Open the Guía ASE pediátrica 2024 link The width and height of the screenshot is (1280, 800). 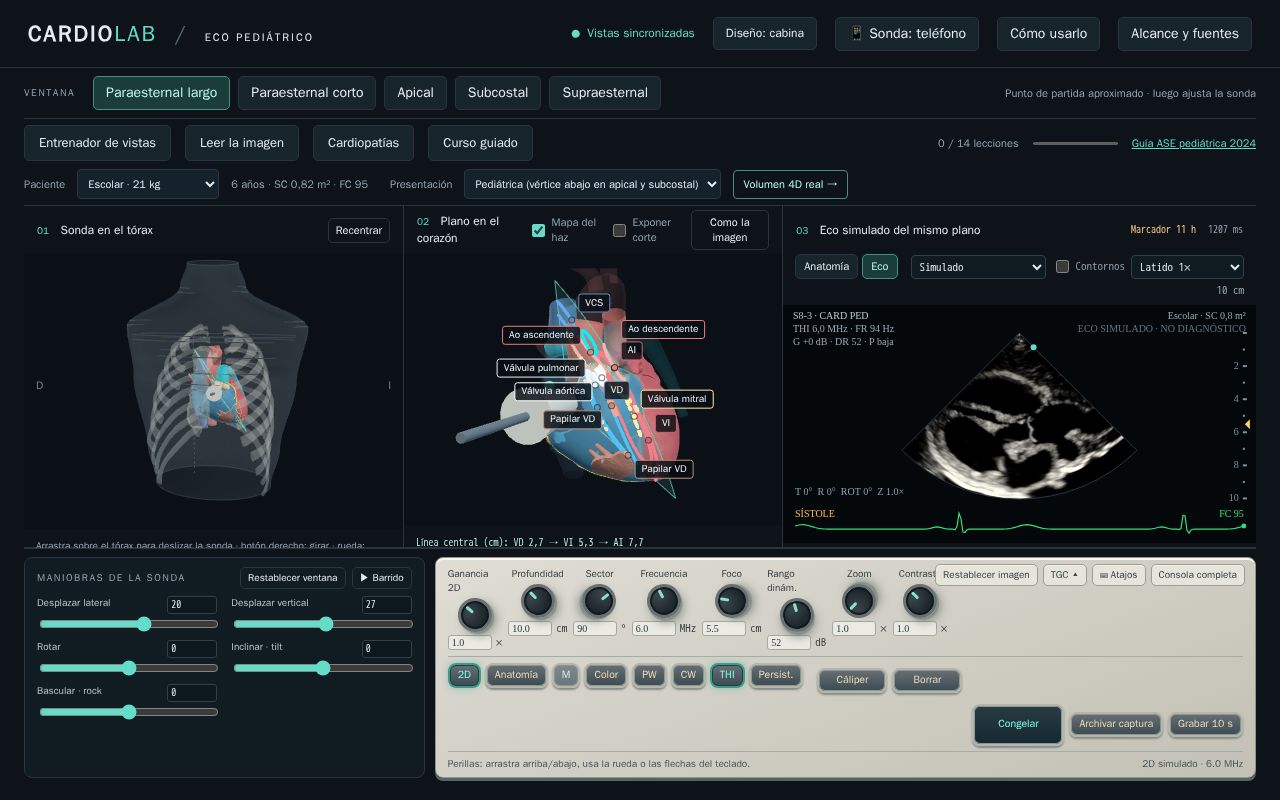(x=1194, y=143)
